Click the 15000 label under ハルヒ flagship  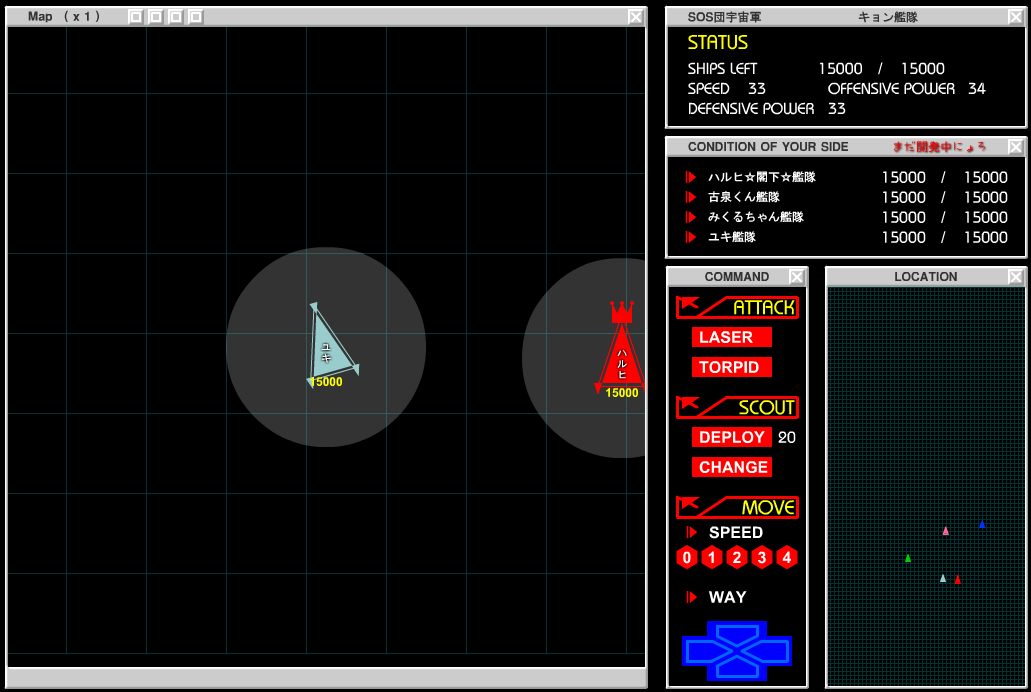click(621, 393)
